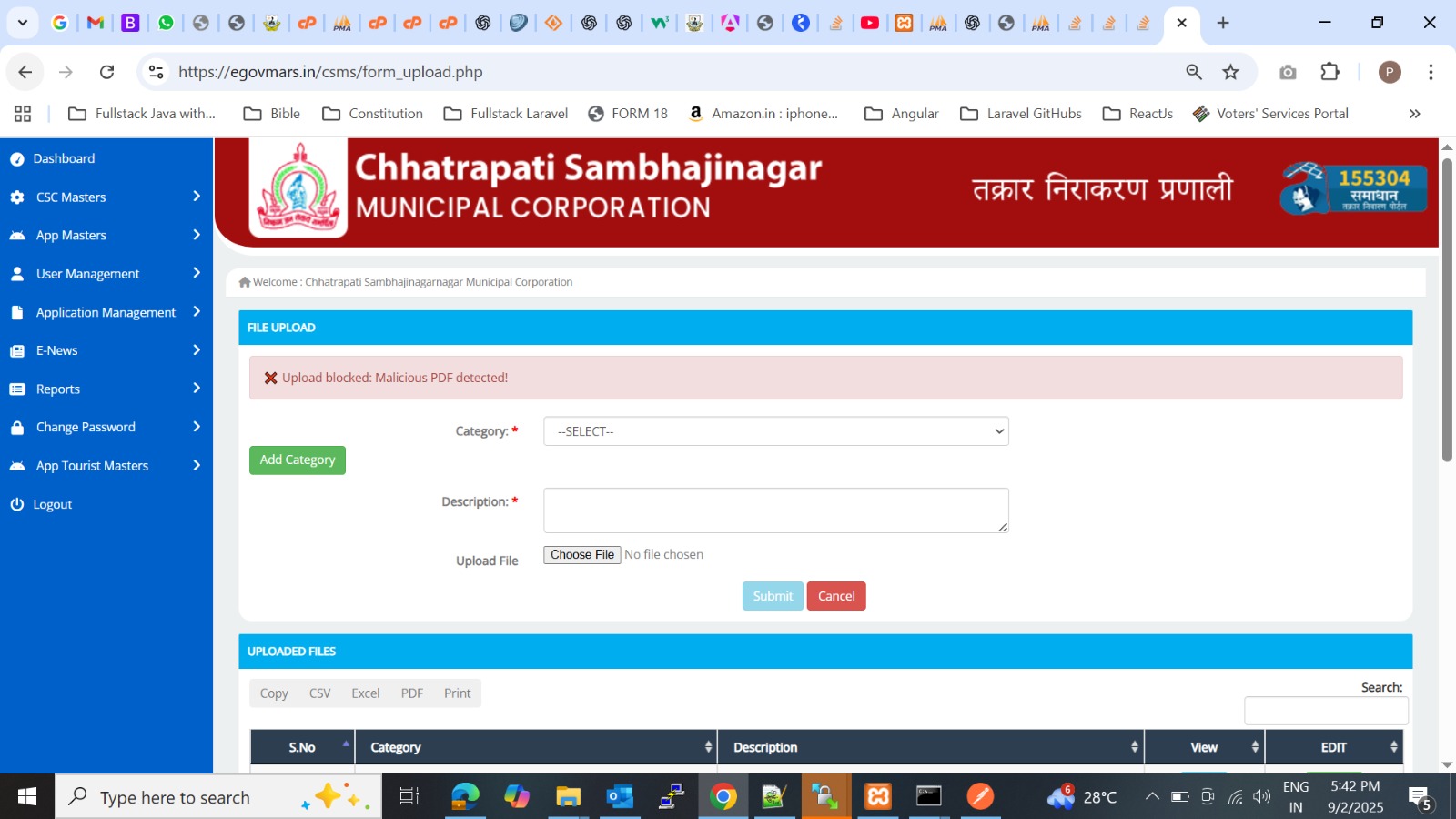The image size is (1456, 819).
Task: Open the Chrome extensions puzzle icon
Action: [1330, 72]
